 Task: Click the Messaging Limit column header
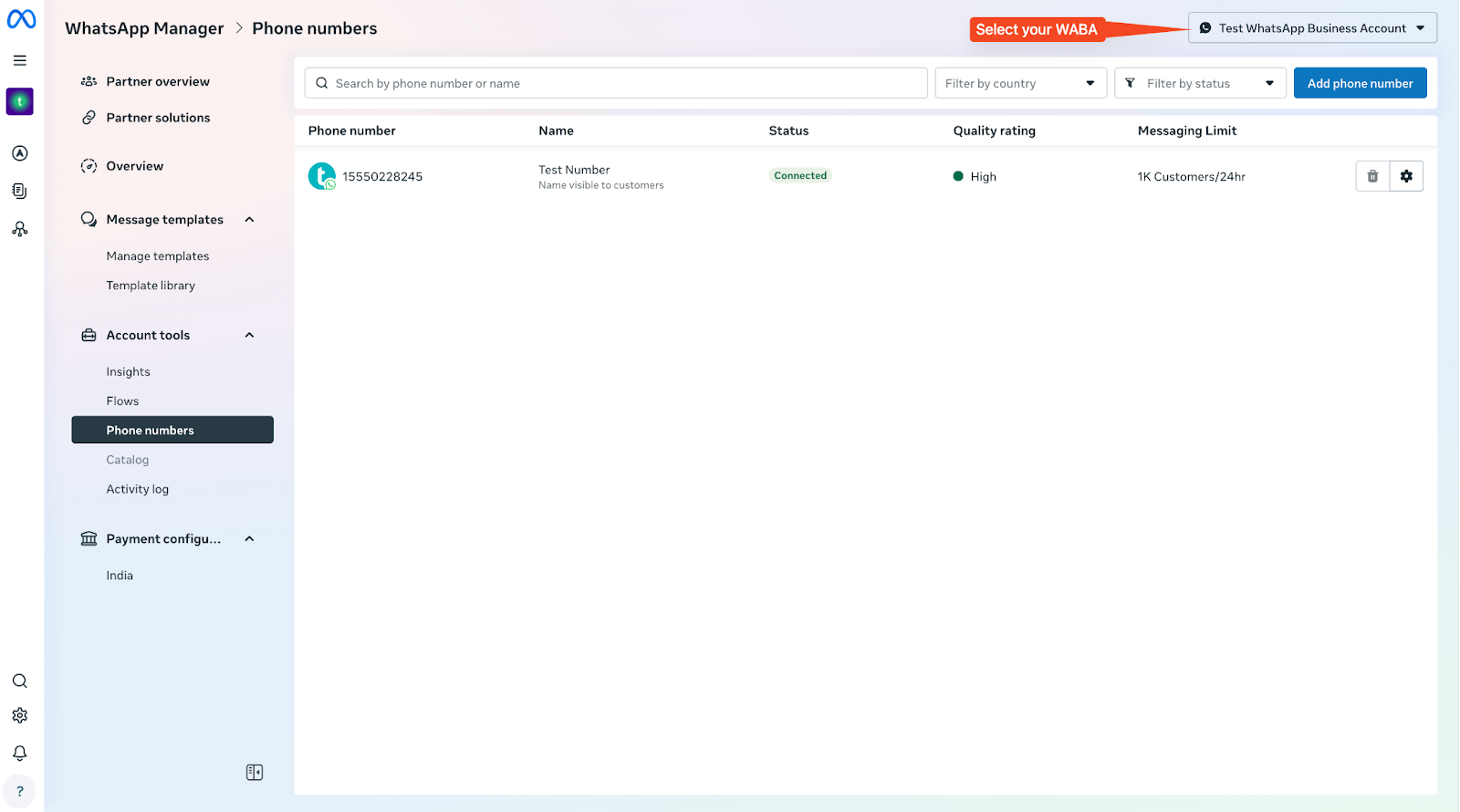tap(1186, 130)
